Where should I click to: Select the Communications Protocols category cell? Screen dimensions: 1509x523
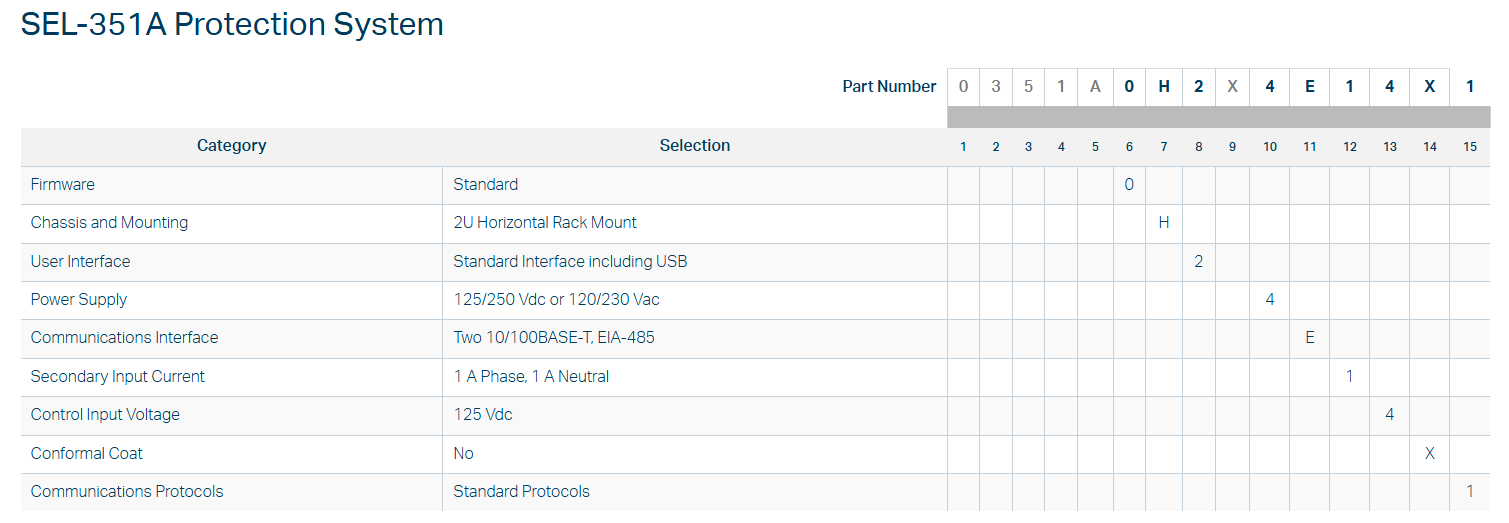tap(232, 492)
